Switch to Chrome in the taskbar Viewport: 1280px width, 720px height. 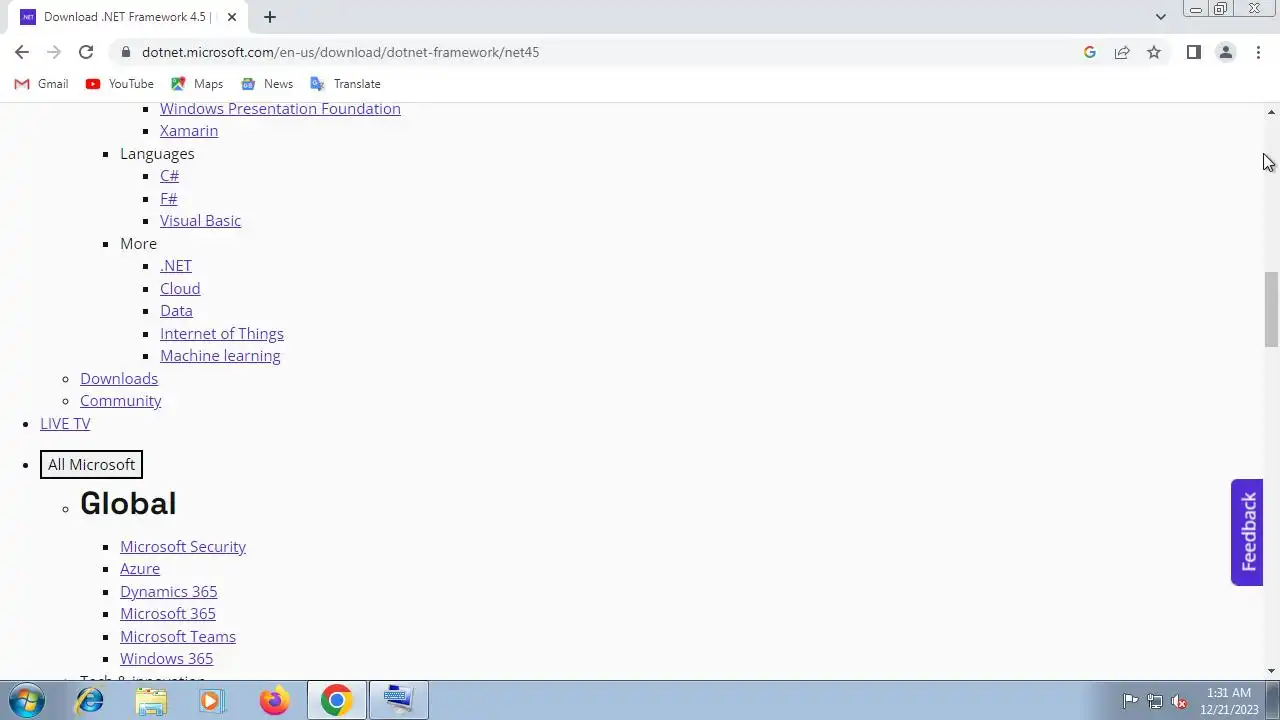(336, 701)
